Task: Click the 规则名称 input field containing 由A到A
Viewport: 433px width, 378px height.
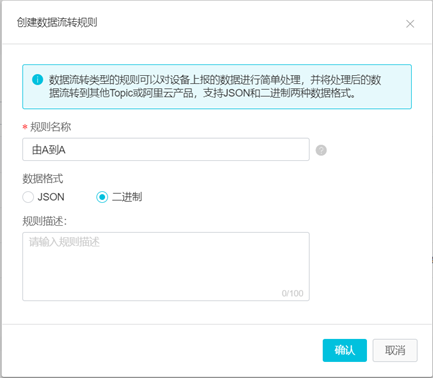Action: (166, 149)
